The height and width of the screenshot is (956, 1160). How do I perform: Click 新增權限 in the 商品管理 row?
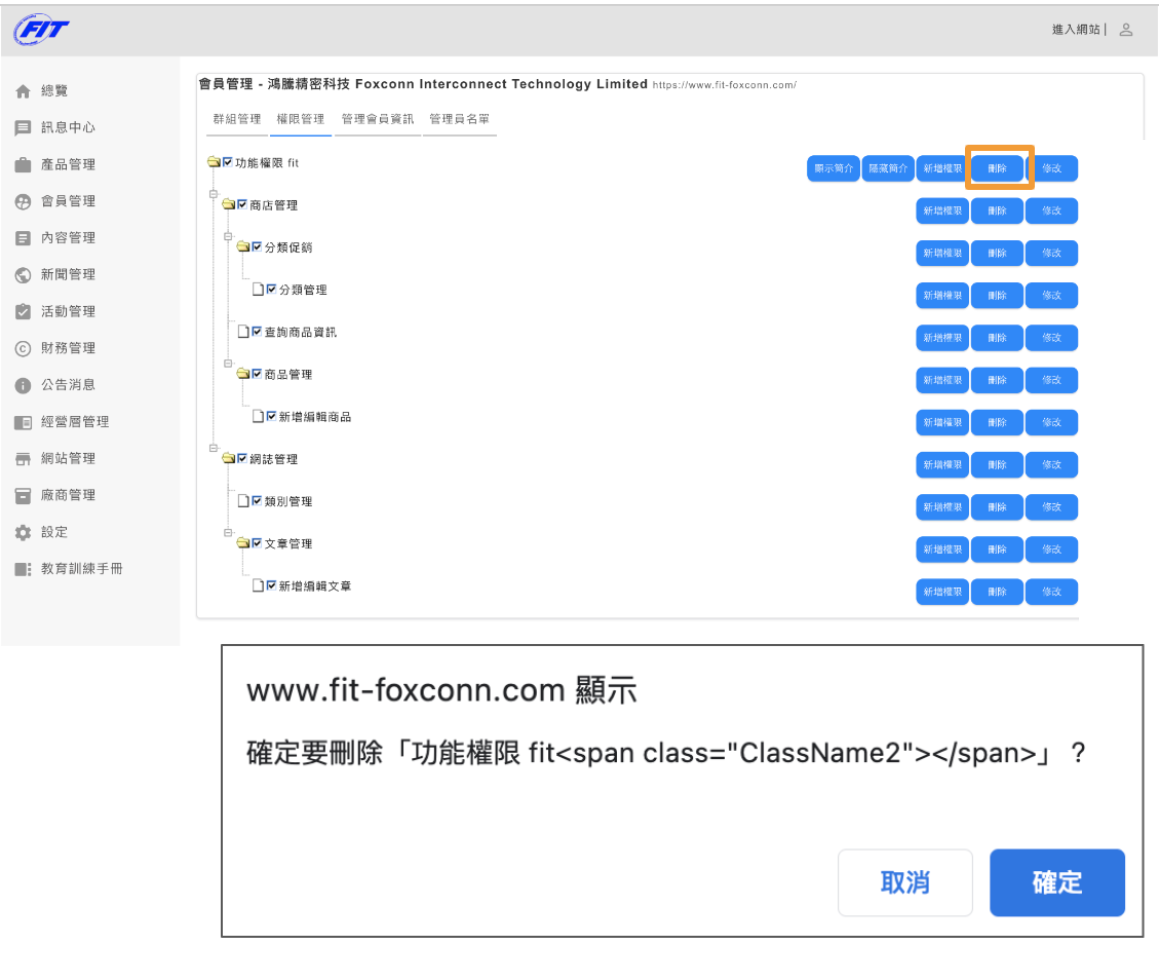click(x=942, y=380)
